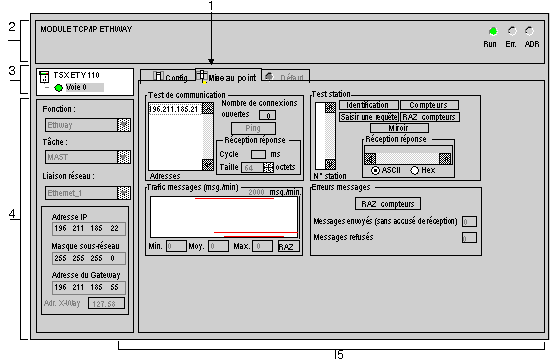The height and width of the screenshot is (361, 552).
Task: Click the Ping button
Action: (x=253, y=128)
